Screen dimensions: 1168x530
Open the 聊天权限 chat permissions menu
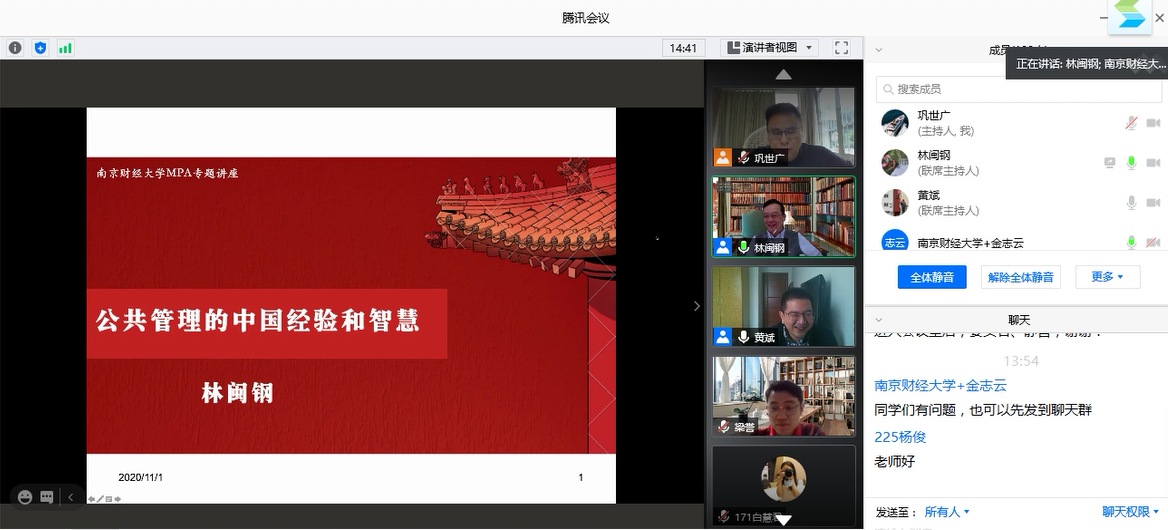click(1130, 512)
